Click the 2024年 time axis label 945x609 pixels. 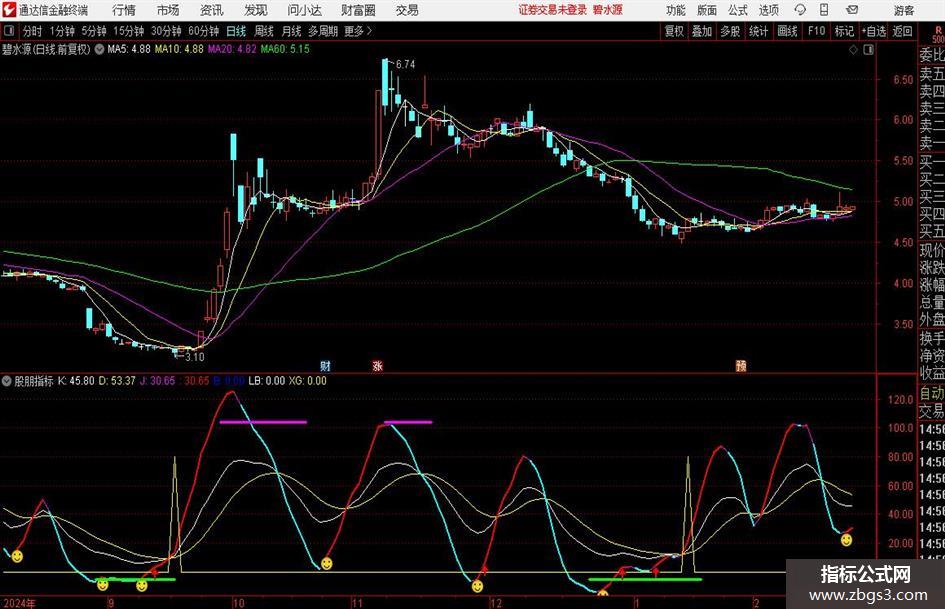pos(18,603)
